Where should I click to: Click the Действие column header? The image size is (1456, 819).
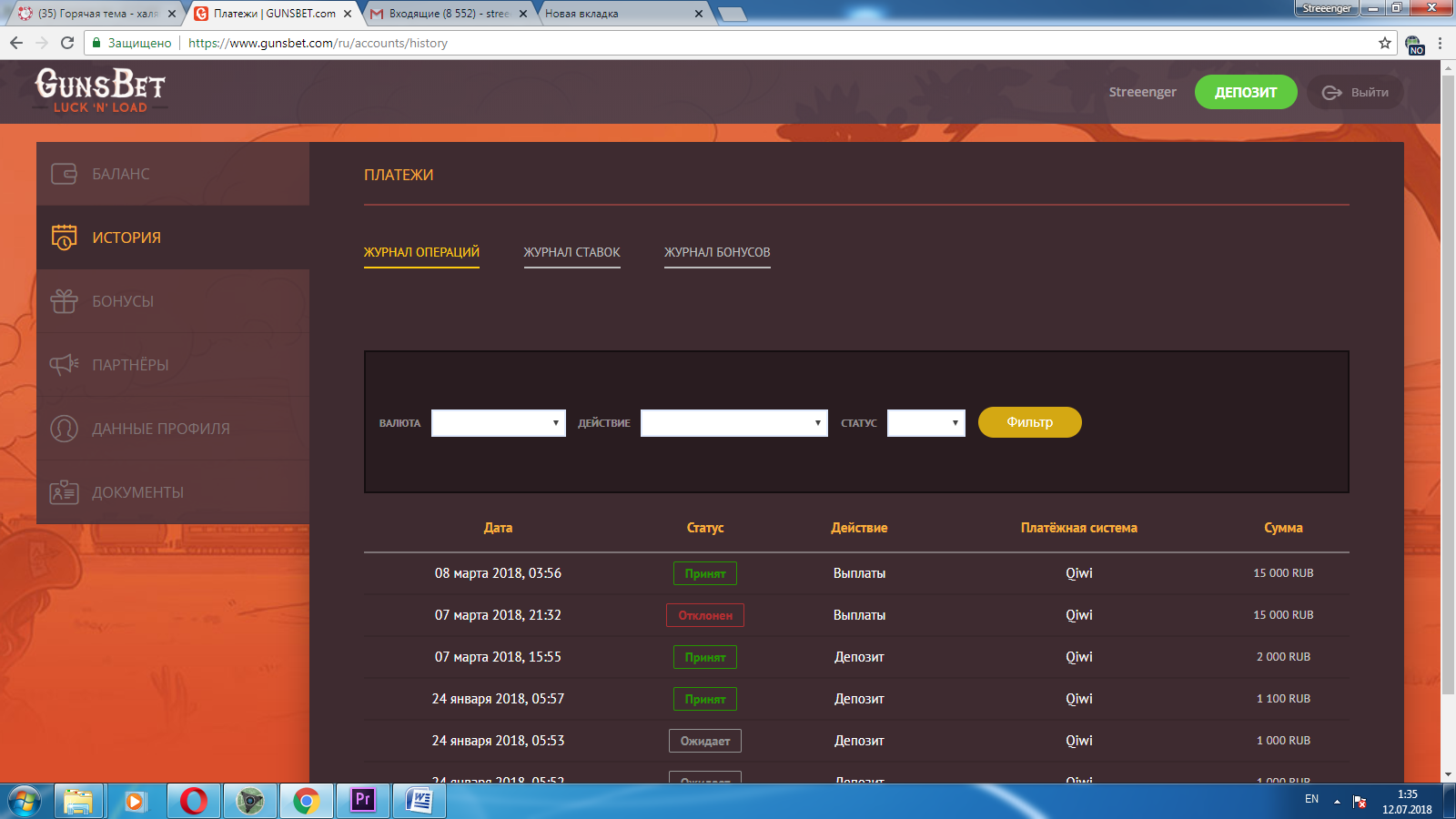859,528
